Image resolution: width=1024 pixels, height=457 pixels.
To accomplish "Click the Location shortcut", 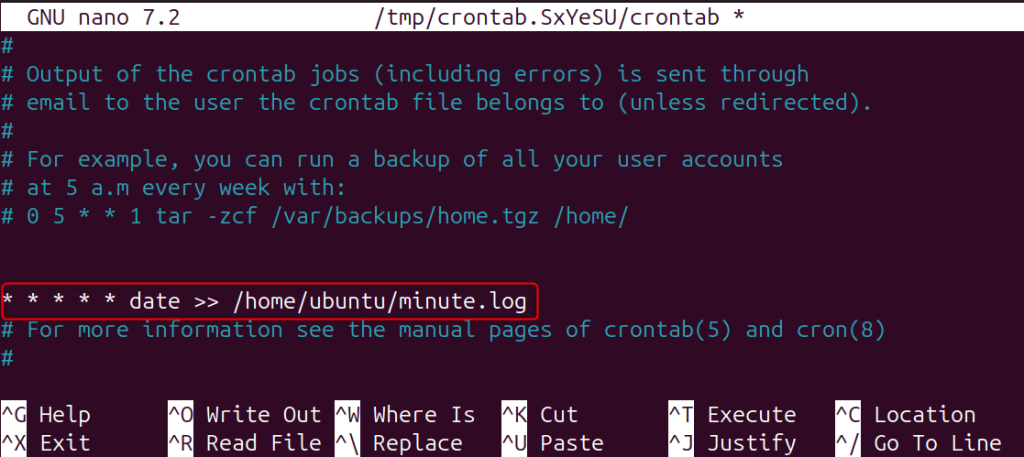I will point(924,415).
